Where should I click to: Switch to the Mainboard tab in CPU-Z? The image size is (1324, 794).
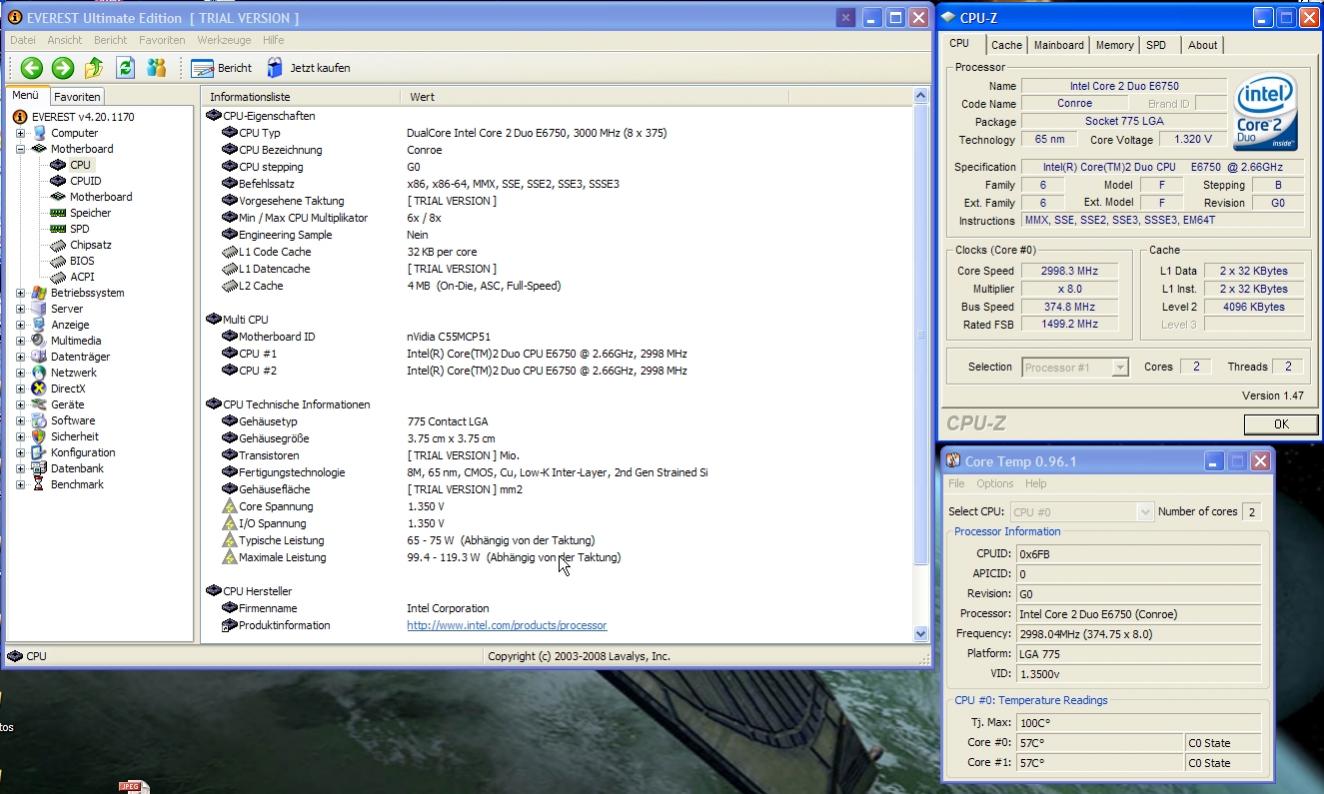[1059, 45]
